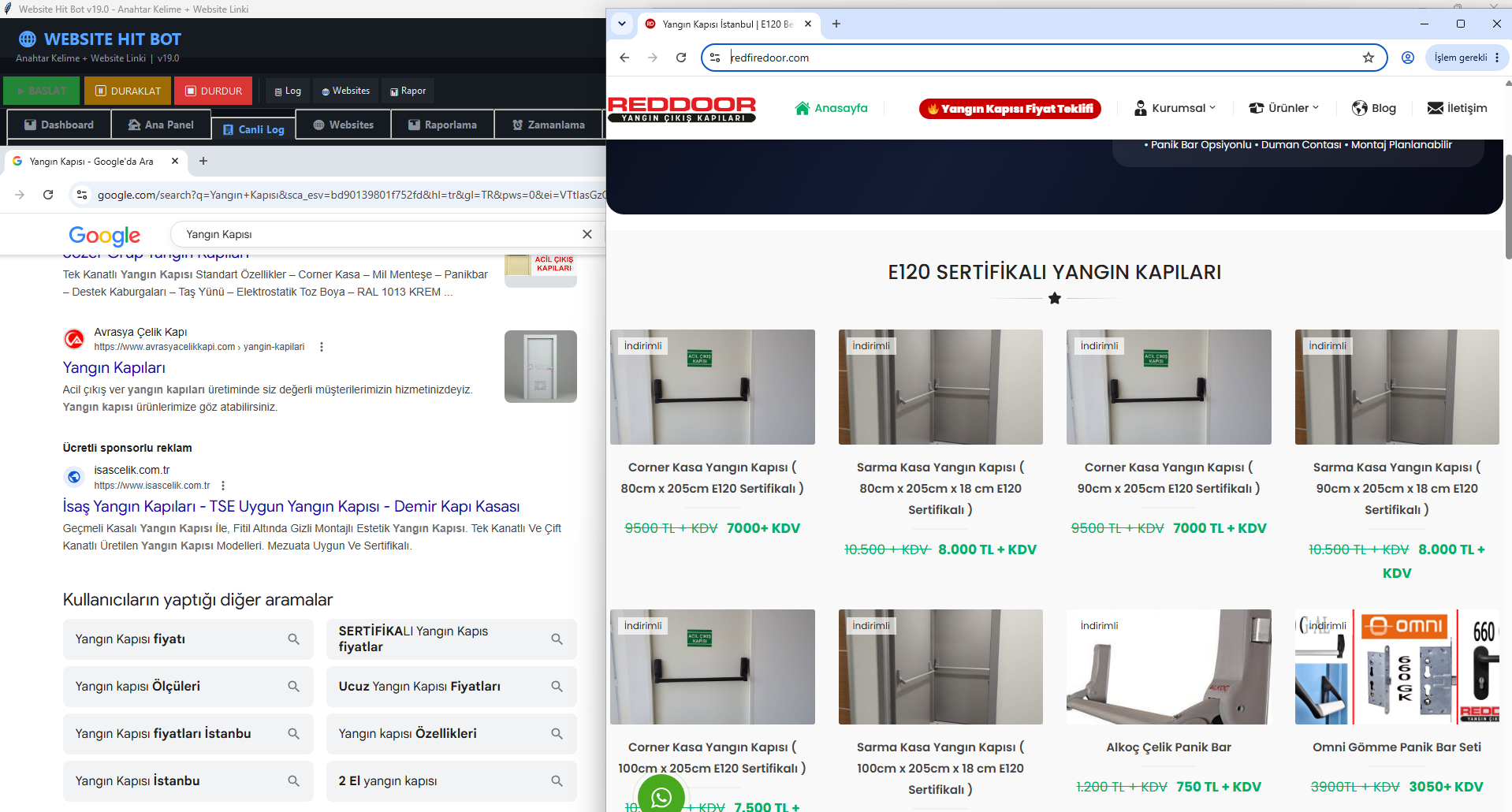Click the Avrasya door thumbnail image
1512x812 pixels.
[541, 367]
